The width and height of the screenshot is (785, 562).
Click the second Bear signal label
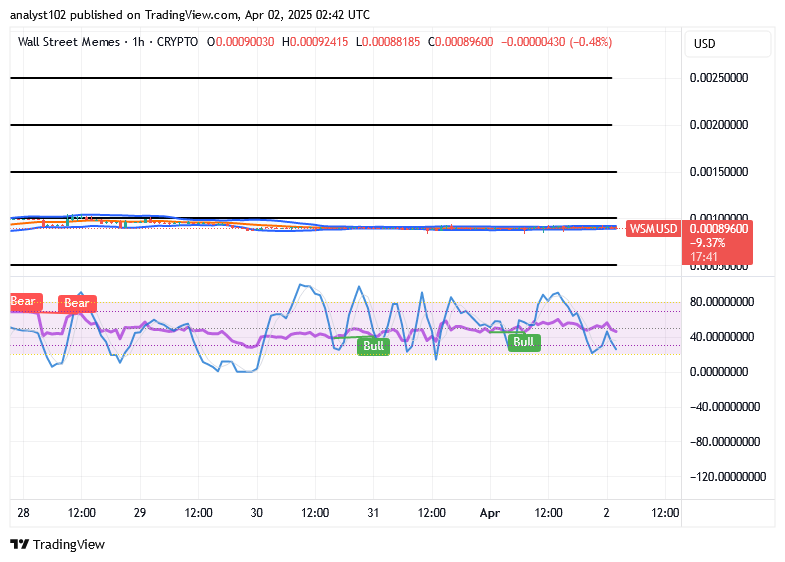[77, 303]
